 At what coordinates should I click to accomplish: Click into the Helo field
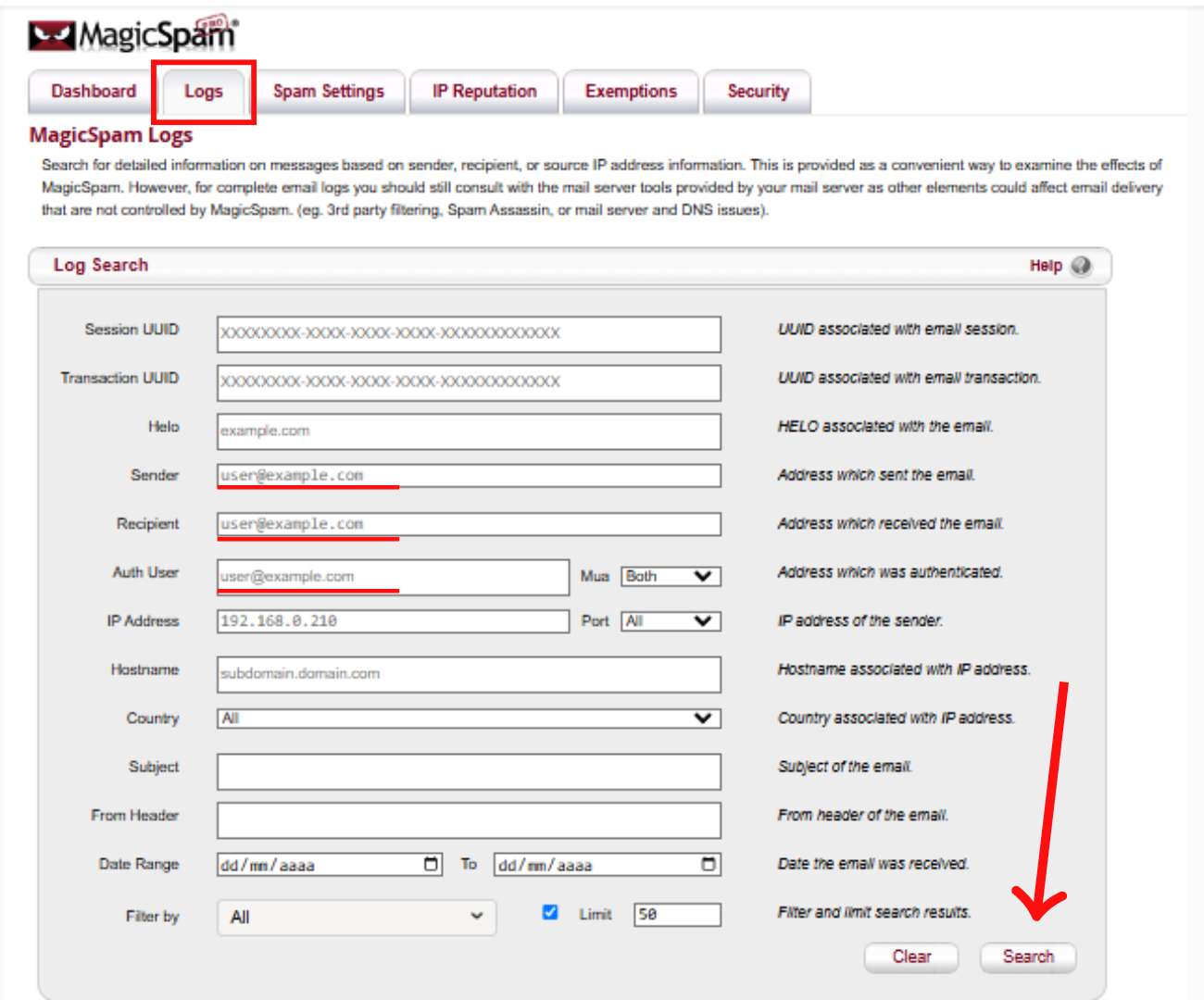point(469,431)
